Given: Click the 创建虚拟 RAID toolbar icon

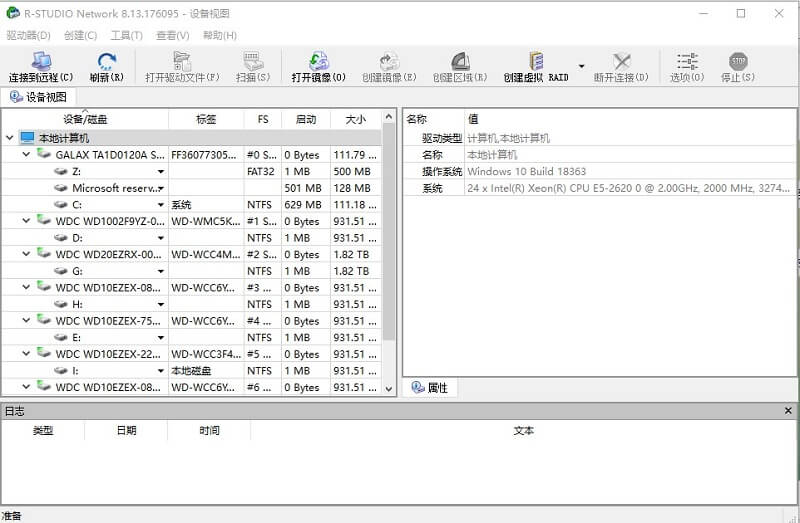Looking at the screenshot, I should [536, 61].
